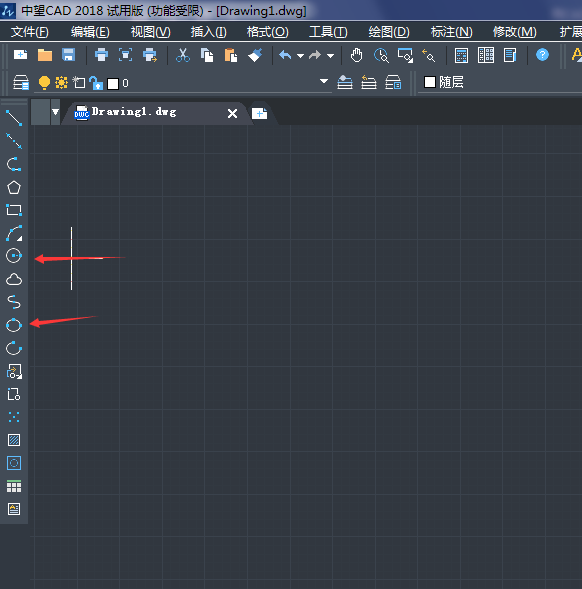Open the Table tool
Viewport: 582px width, 589px height.
point(14,486)
